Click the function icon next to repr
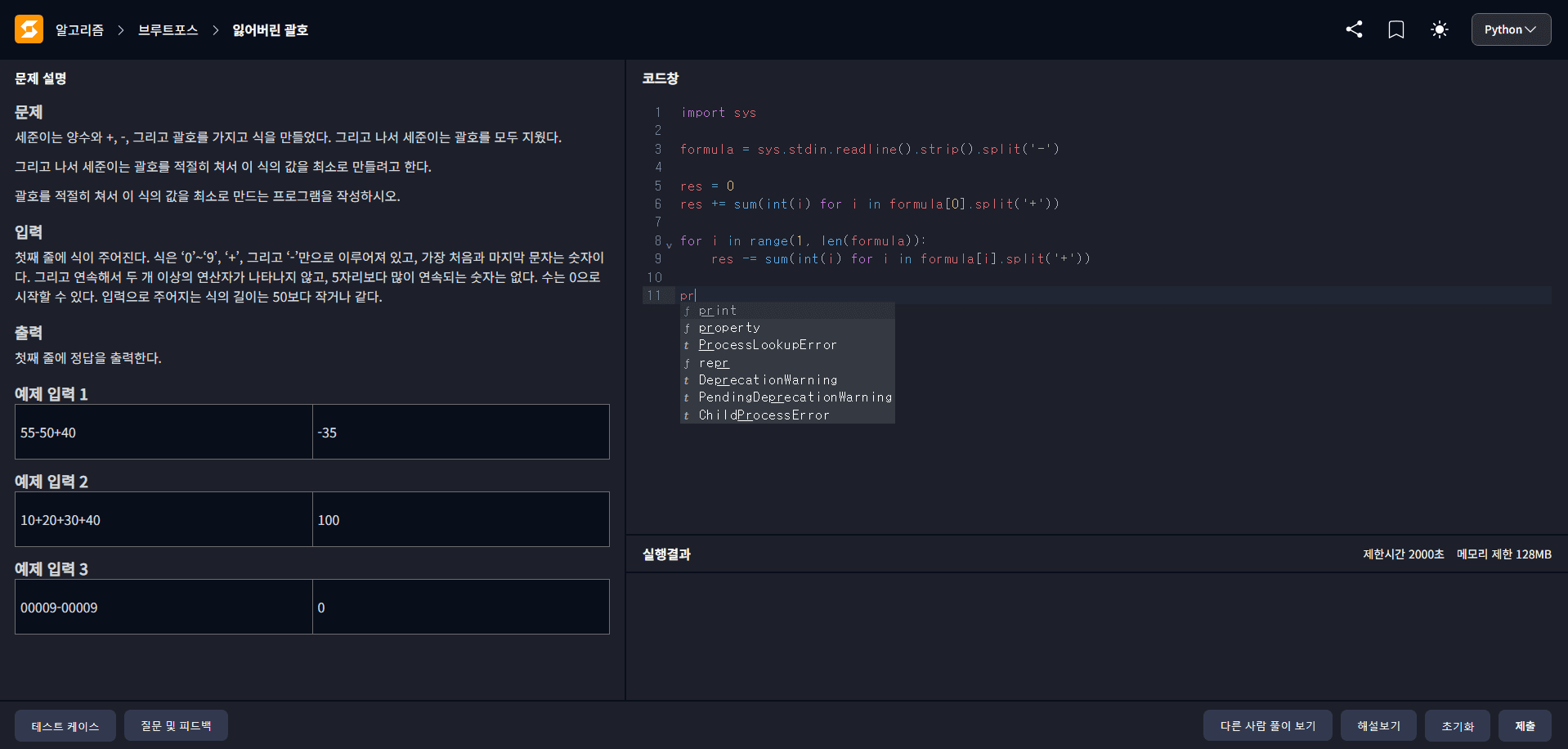Viewport: 1568px width, 749px height. (x=688, y=362)
